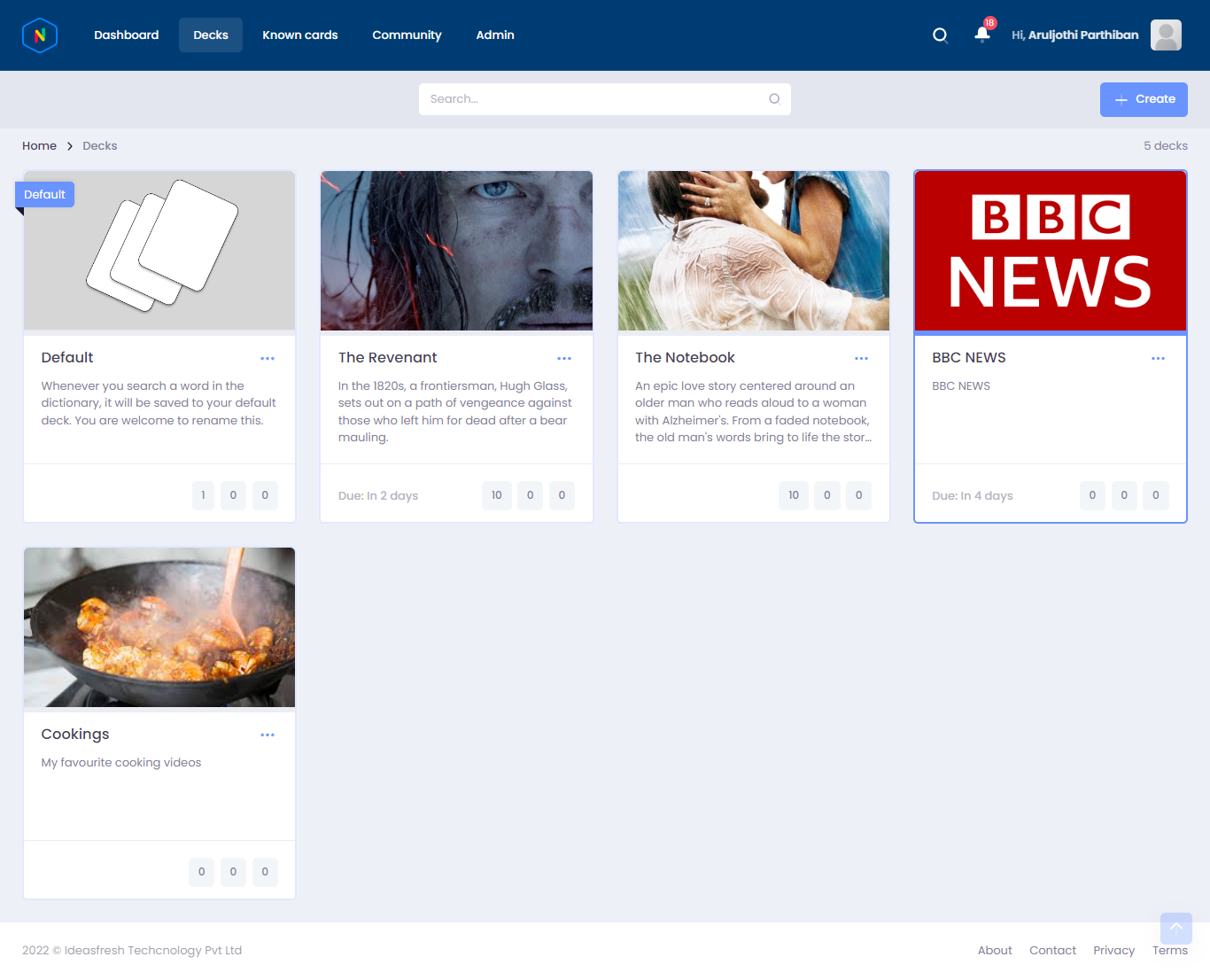Open the Default deck three-dot menu
The image size is (1210, 980).
(268, 358)
